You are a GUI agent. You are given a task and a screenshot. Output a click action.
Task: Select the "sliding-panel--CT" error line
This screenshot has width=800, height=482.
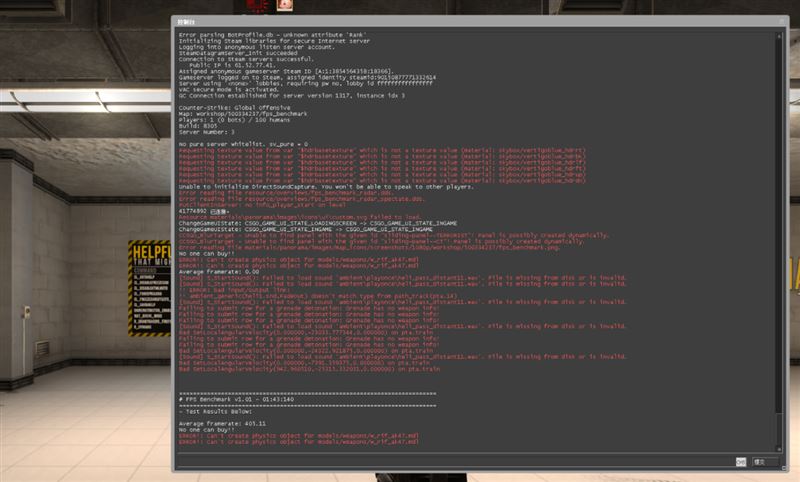pos(381,242)
